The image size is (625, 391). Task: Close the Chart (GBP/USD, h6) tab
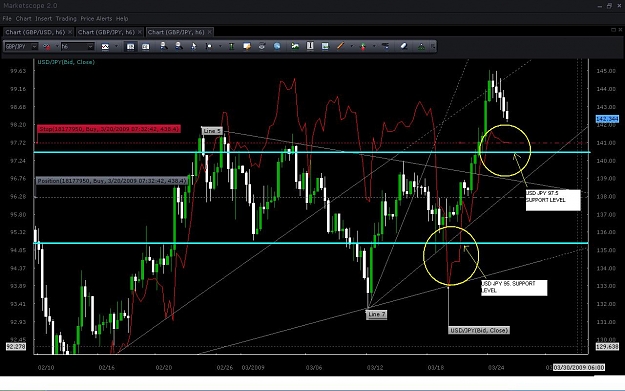click(x=70, y=32)
